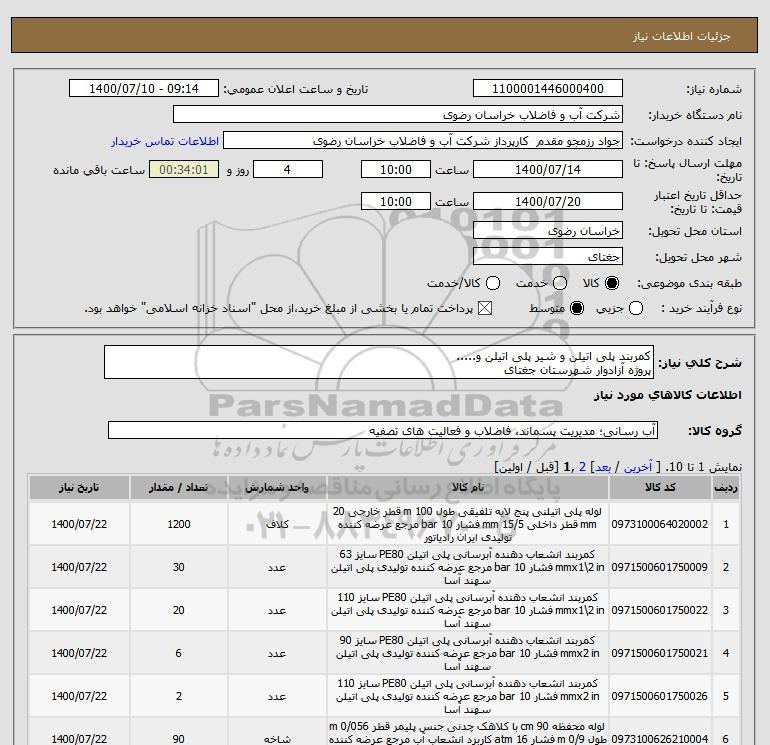Select the جزیی purchase type radio
770x745 pixels.
(636, 308)
